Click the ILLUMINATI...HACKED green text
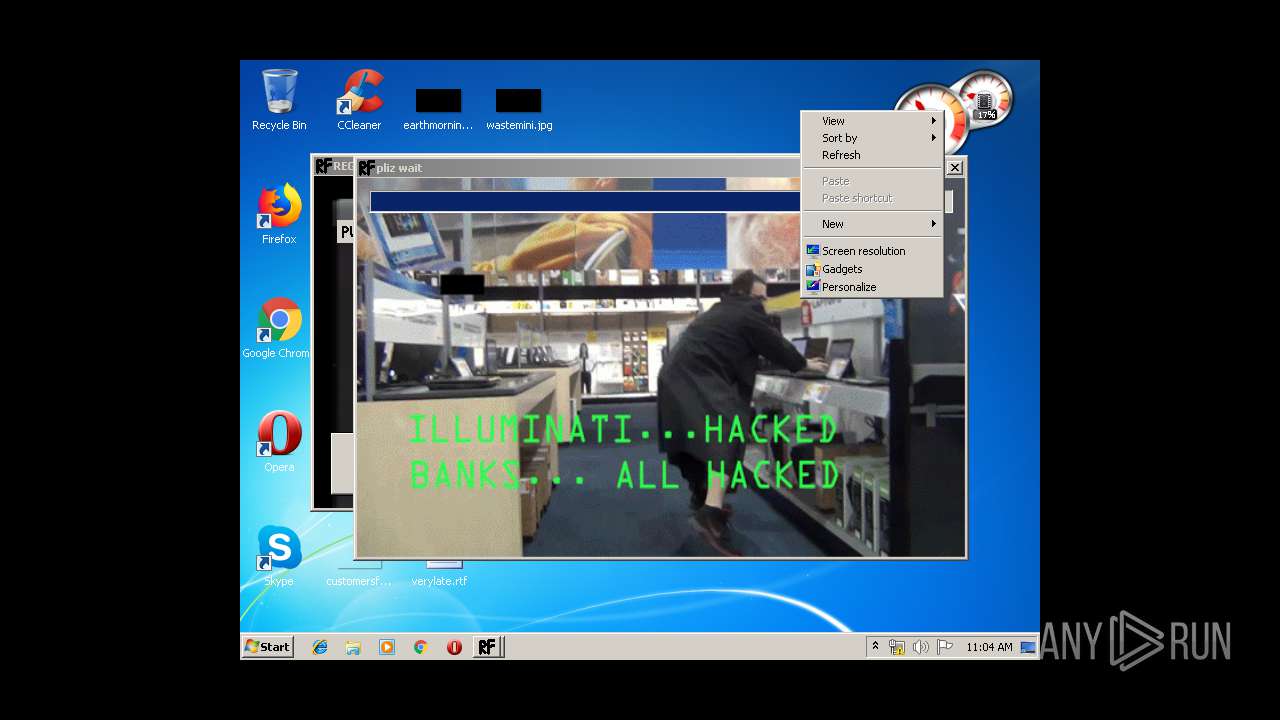The image size is (1280, 720). [x=623, y=430]
